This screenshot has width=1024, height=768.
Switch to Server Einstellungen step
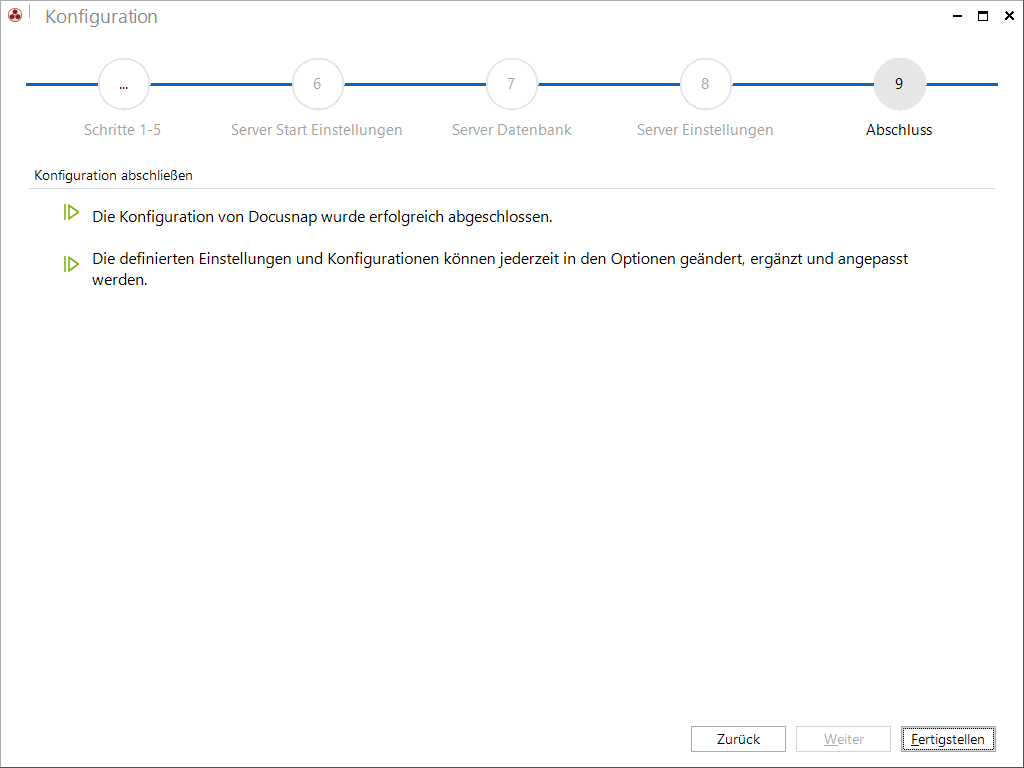coord(705,130)
